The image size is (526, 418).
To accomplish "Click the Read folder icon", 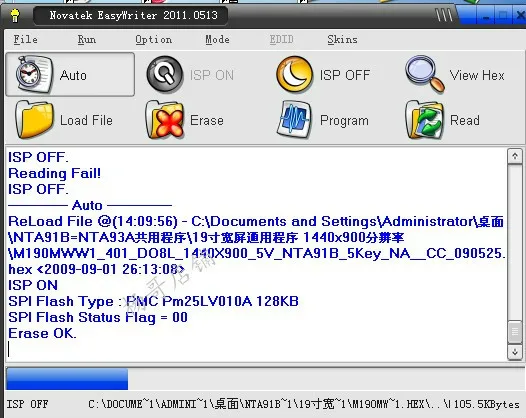I will 425,120.
